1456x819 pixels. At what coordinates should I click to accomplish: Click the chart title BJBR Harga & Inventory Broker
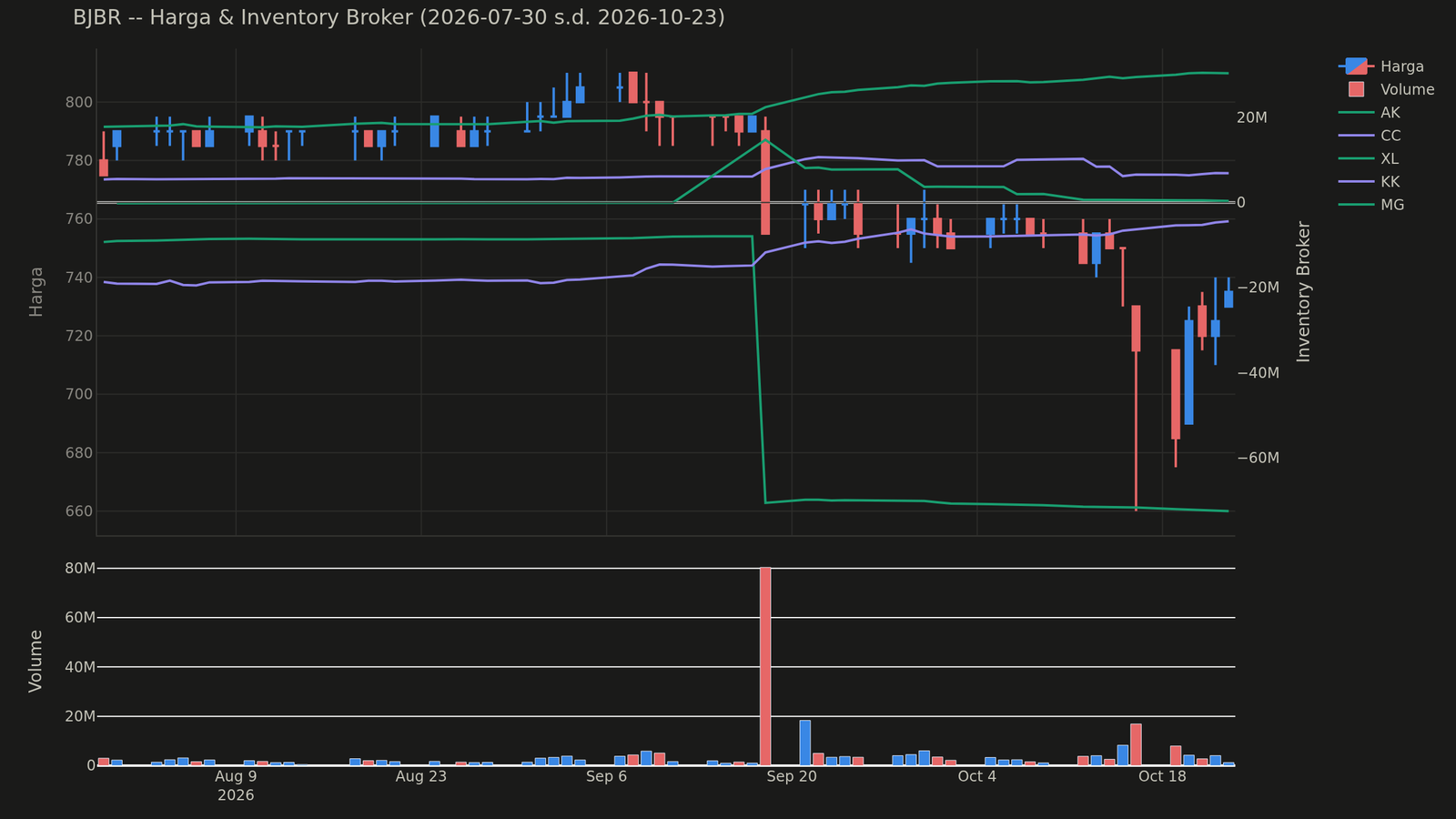399,17
